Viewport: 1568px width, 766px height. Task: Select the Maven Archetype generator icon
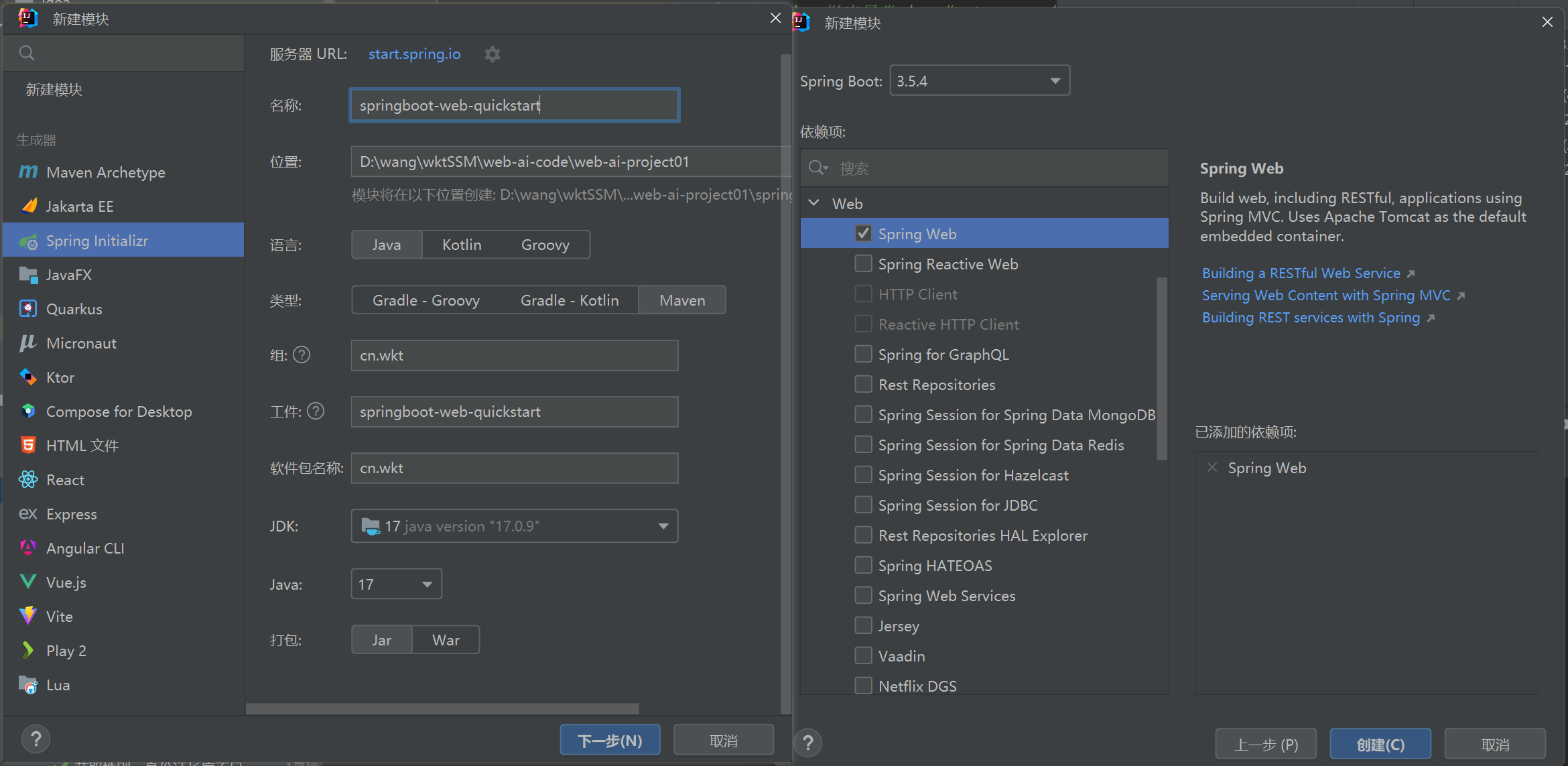28,172
